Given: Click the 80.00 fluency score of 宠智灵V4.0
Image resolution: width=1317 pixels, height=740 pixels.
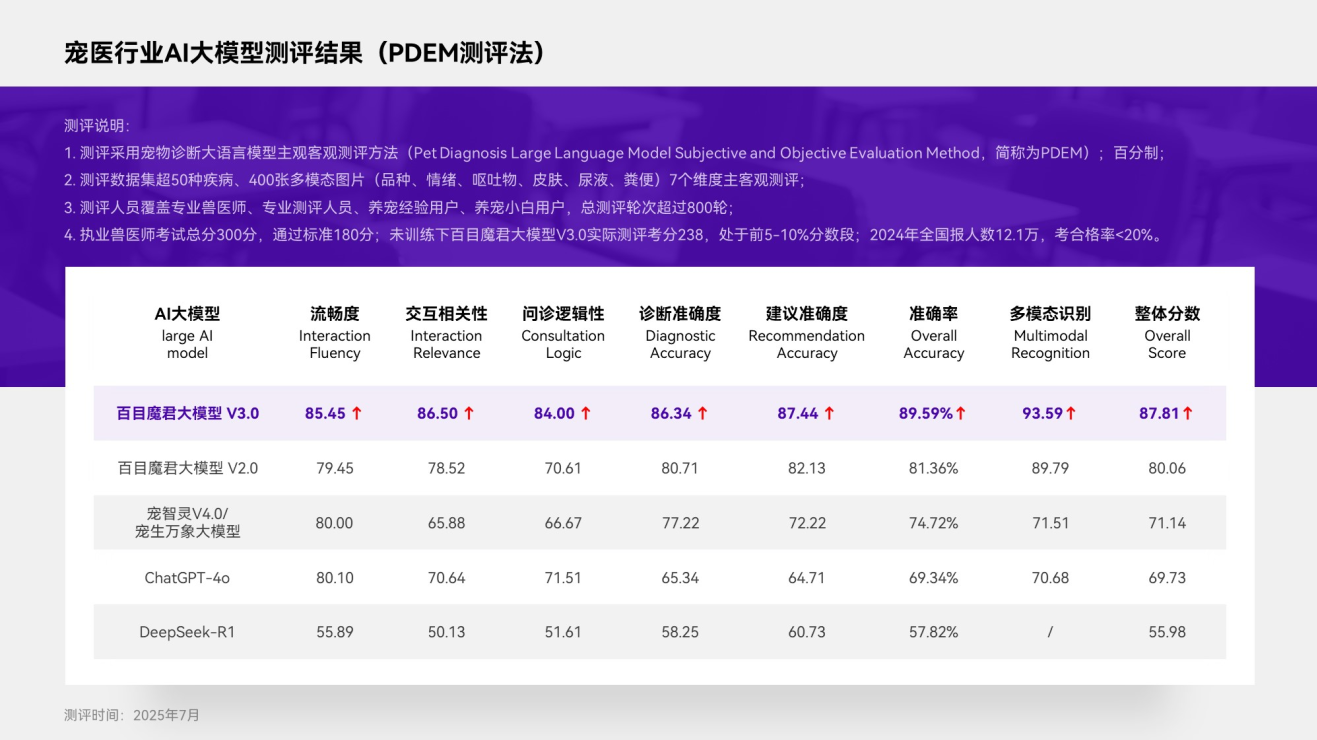Looking at the screenshot, I should coord(334,523).
